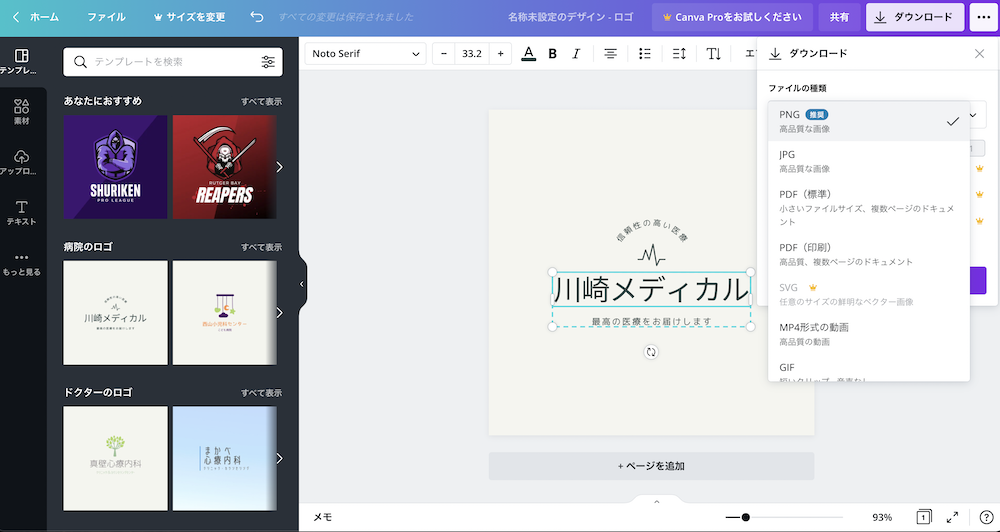Open the ファイル menu

pyautogui.click(x=106, y=17)
